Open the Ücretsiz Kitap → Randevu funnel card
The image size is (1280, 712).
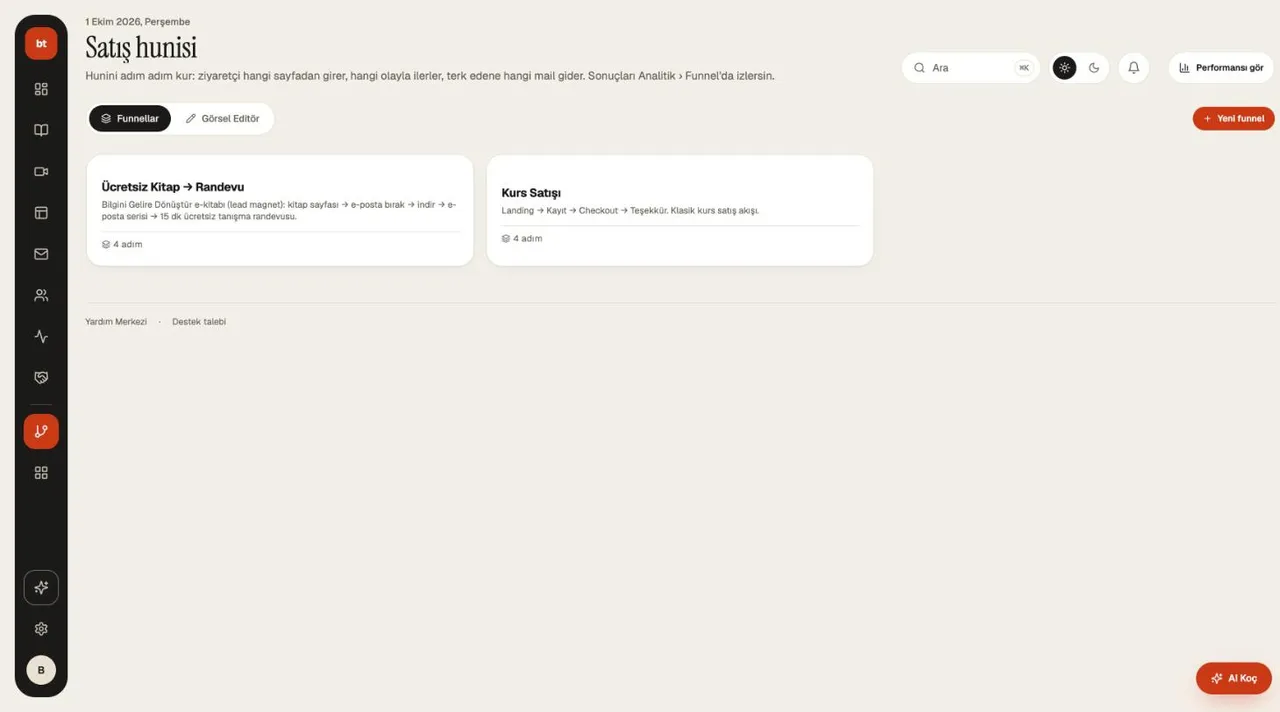[280, 210]
